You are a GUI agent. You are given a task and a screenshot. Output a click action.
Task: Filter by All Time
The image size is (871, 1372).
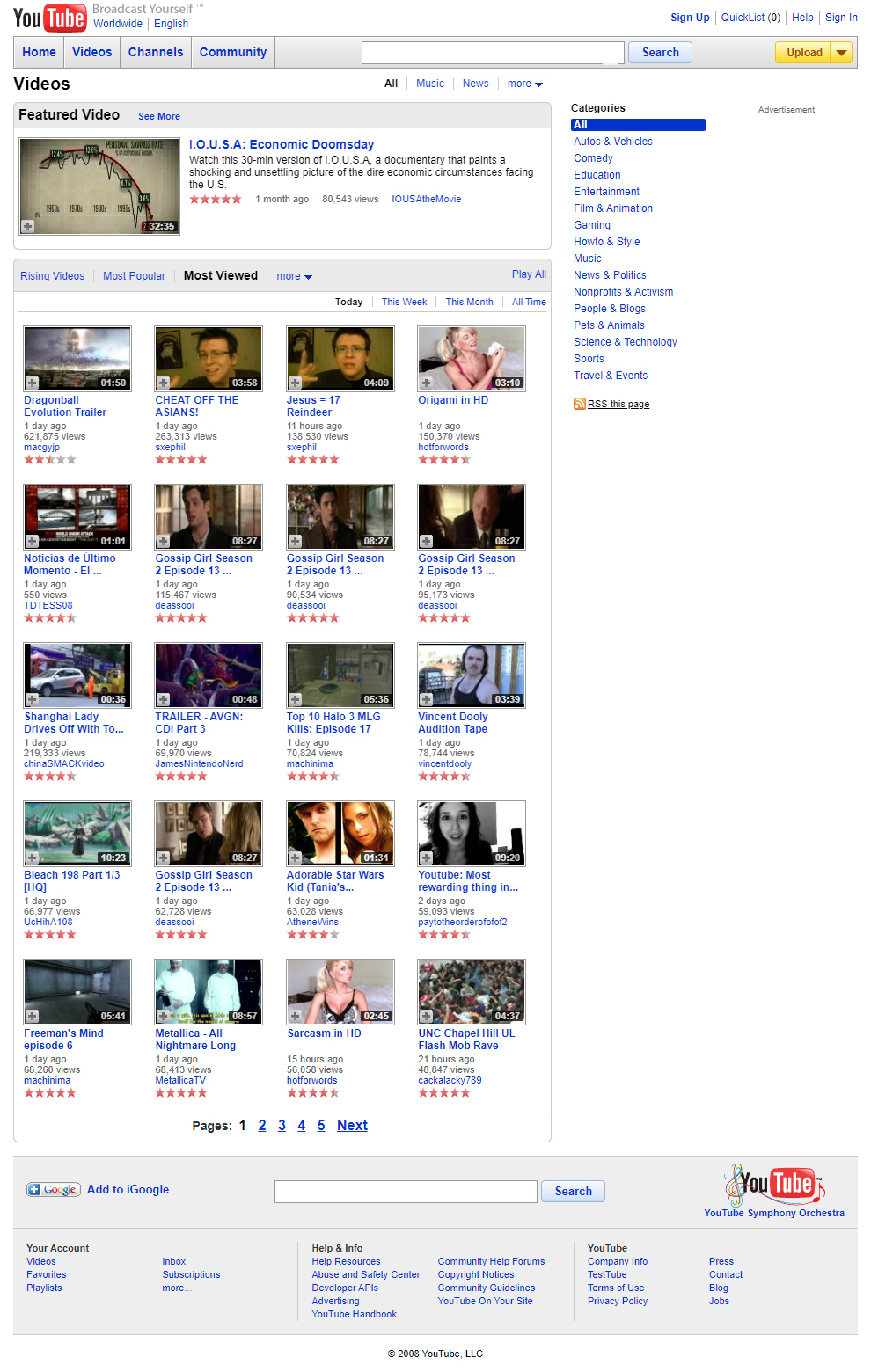pyautogui.click(x=529, y=302)
